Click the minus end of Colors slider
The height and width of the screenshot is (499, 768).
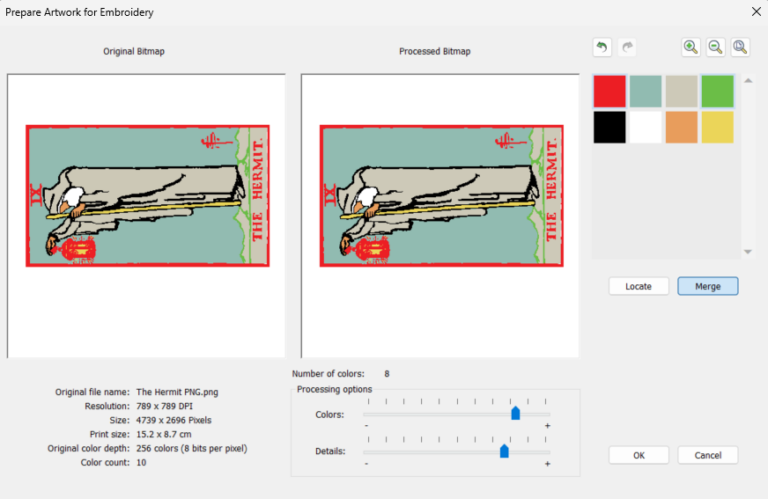(366, 426)
